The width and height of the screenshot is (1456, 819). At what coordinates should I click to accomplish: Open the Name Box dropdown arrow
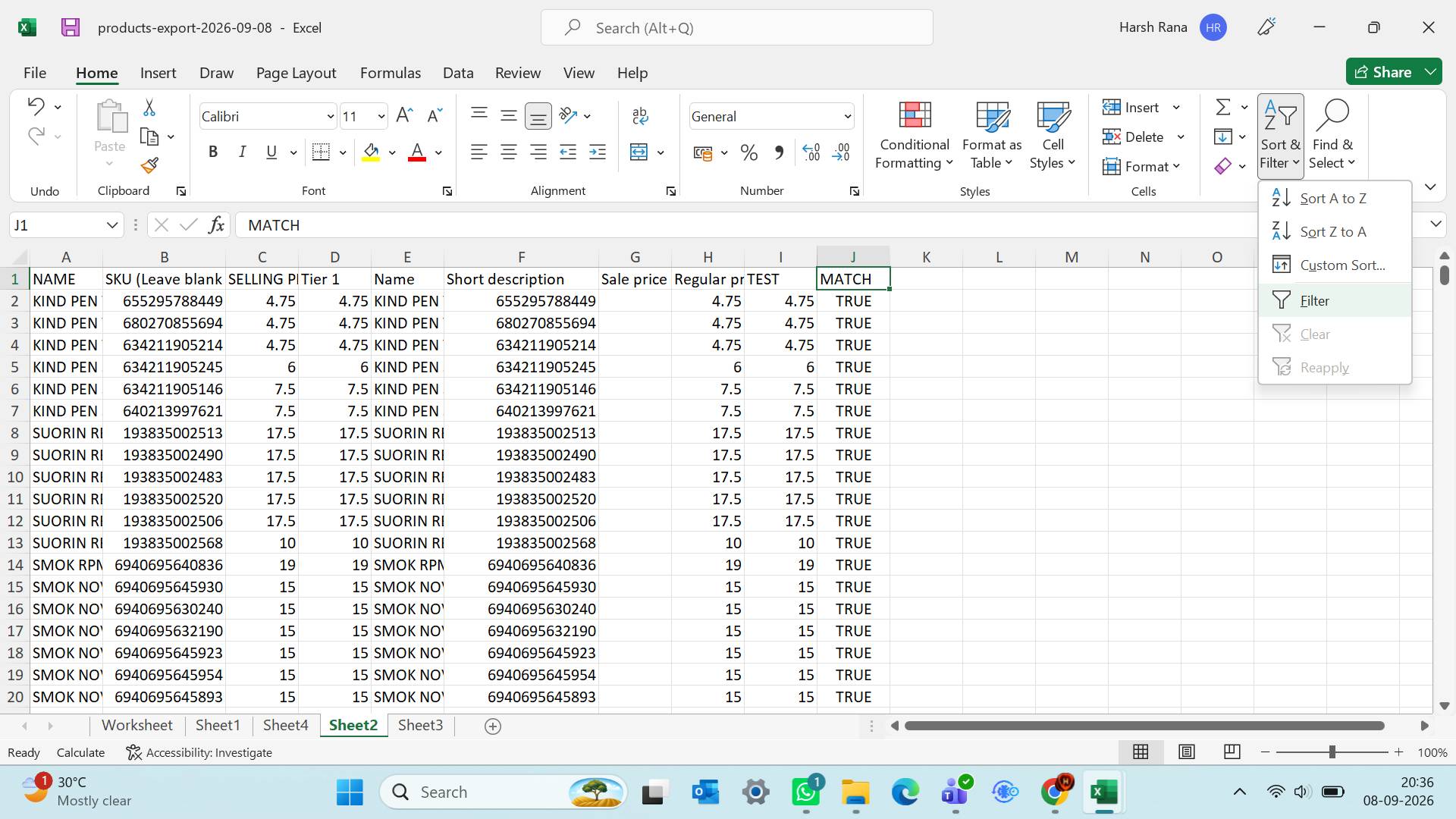111,225
